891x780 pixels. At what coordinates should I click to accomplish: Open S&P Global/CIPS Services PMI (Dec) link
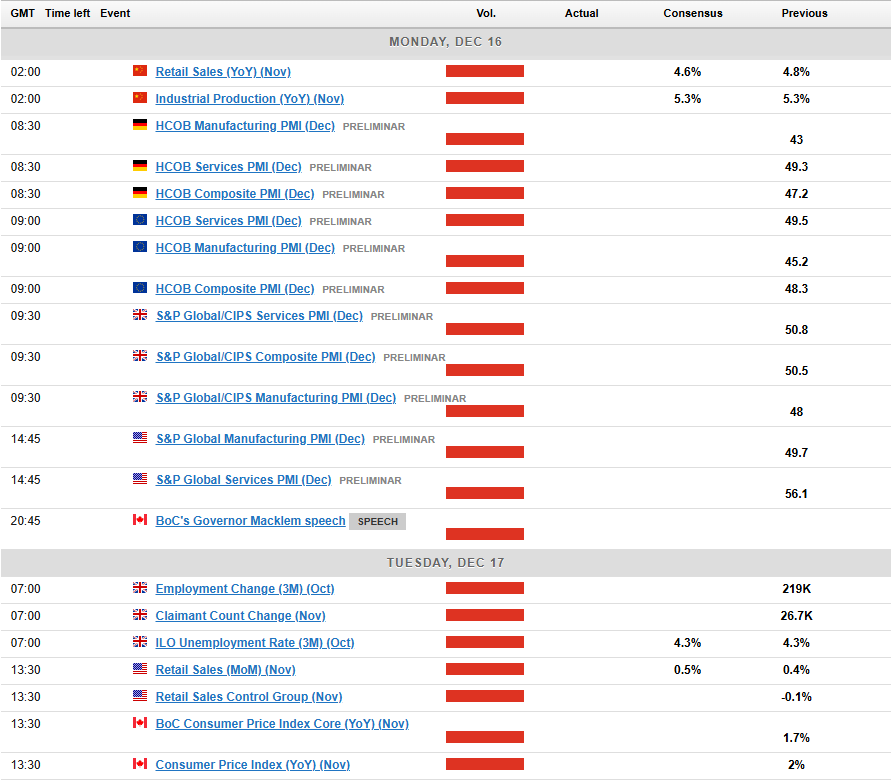[259, 316]
